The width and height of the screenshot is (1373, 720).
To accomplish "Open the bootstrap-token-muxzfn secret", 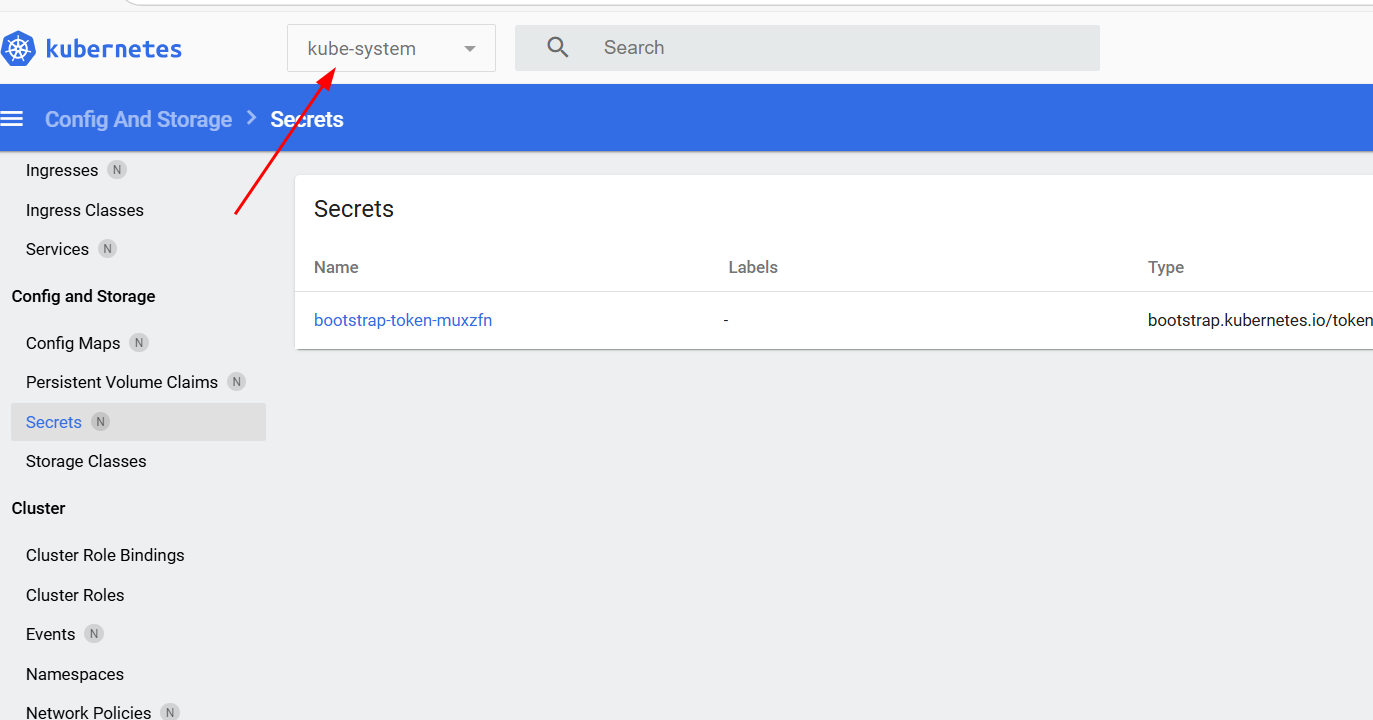I will [x=403, y=320].
